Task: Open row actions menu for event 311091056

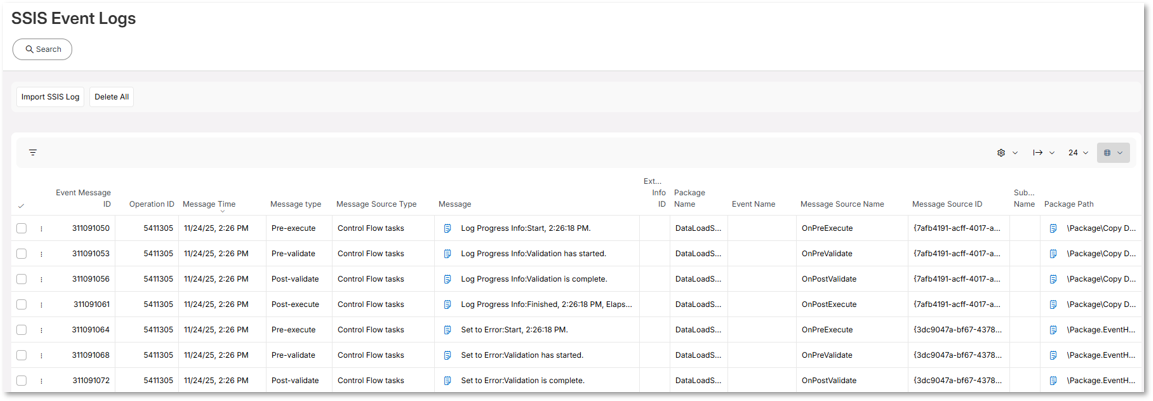Action: 41,280
